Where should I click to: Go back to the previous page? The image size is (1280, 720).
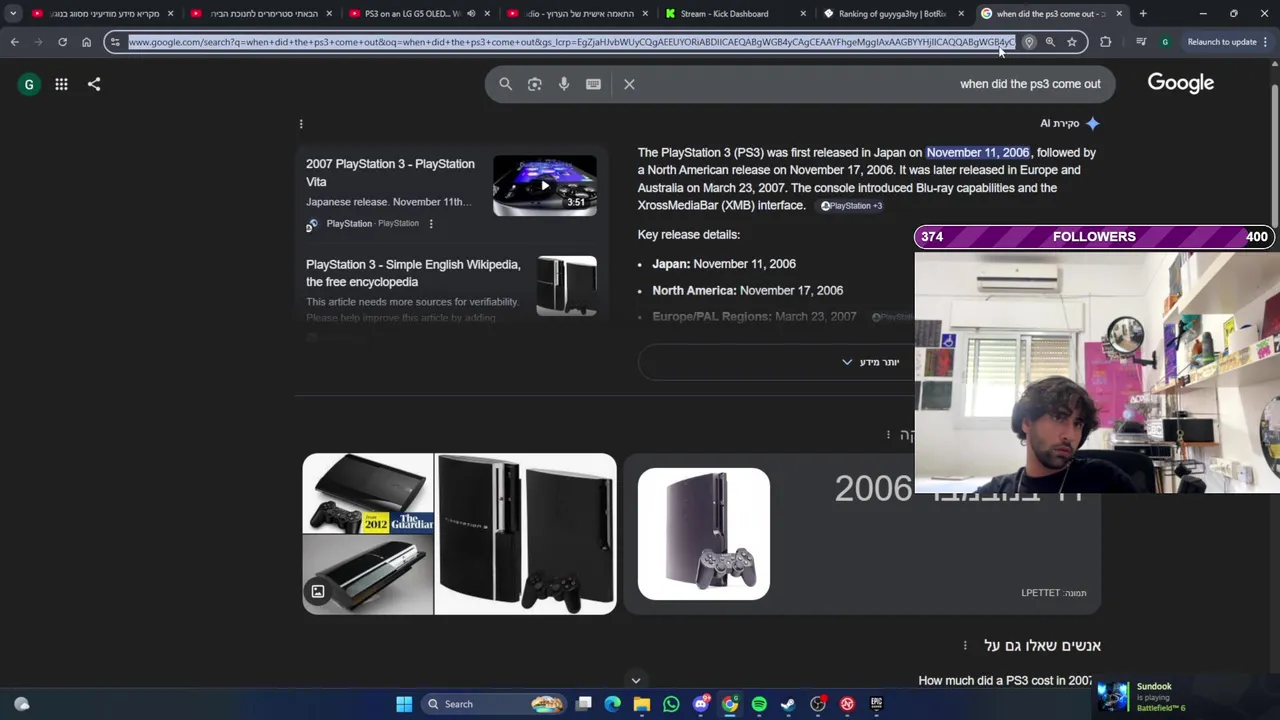point(14,42)
